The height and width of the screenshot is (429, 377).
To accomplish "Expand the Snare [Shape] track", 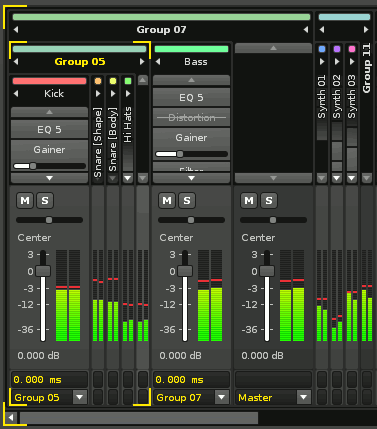I will tap(98, 94).
